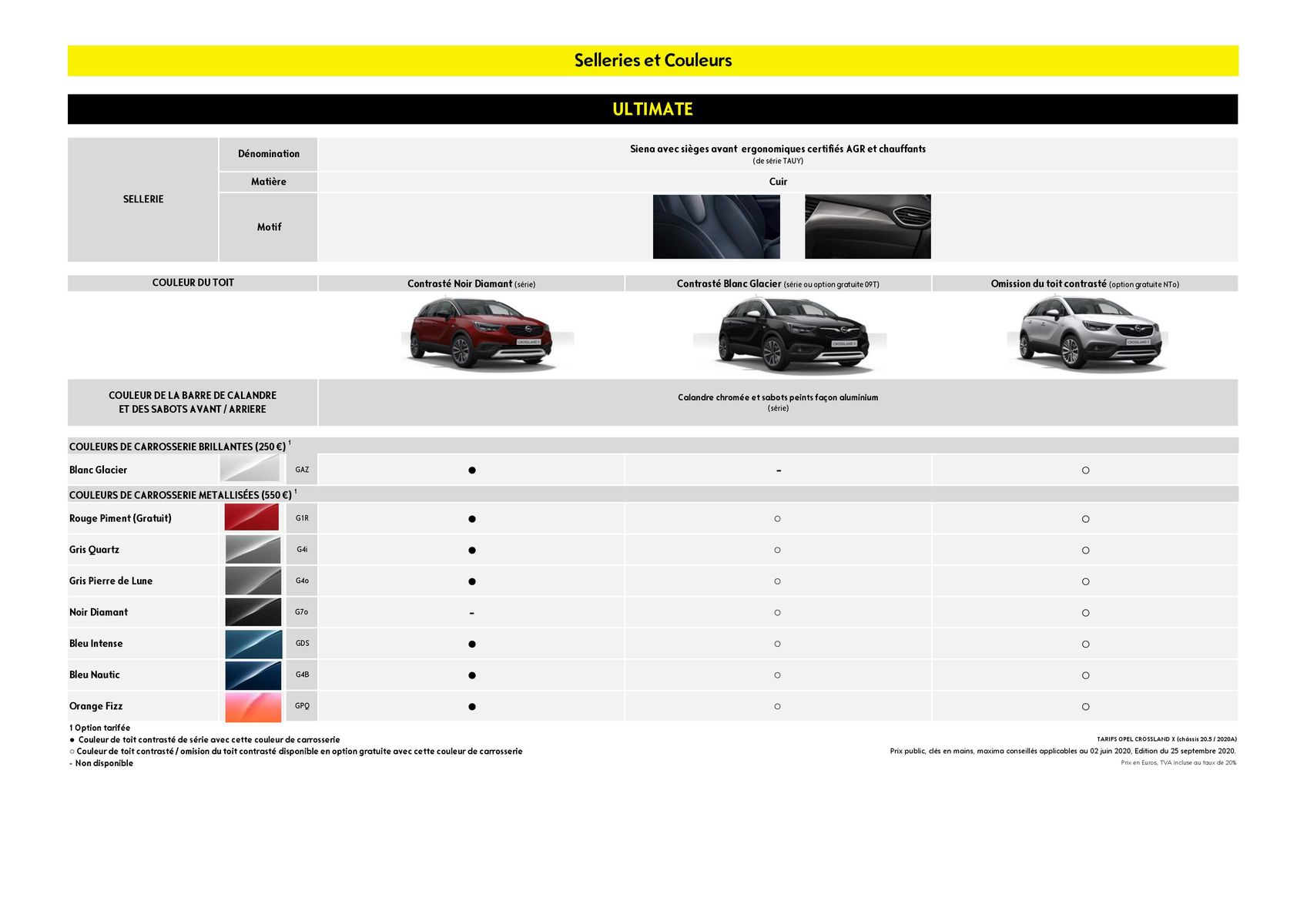This screenshot has height=924, width=1307.
Task: Click 'Couleur de toit contrasté de série' legend
Action: coord(205,739)
